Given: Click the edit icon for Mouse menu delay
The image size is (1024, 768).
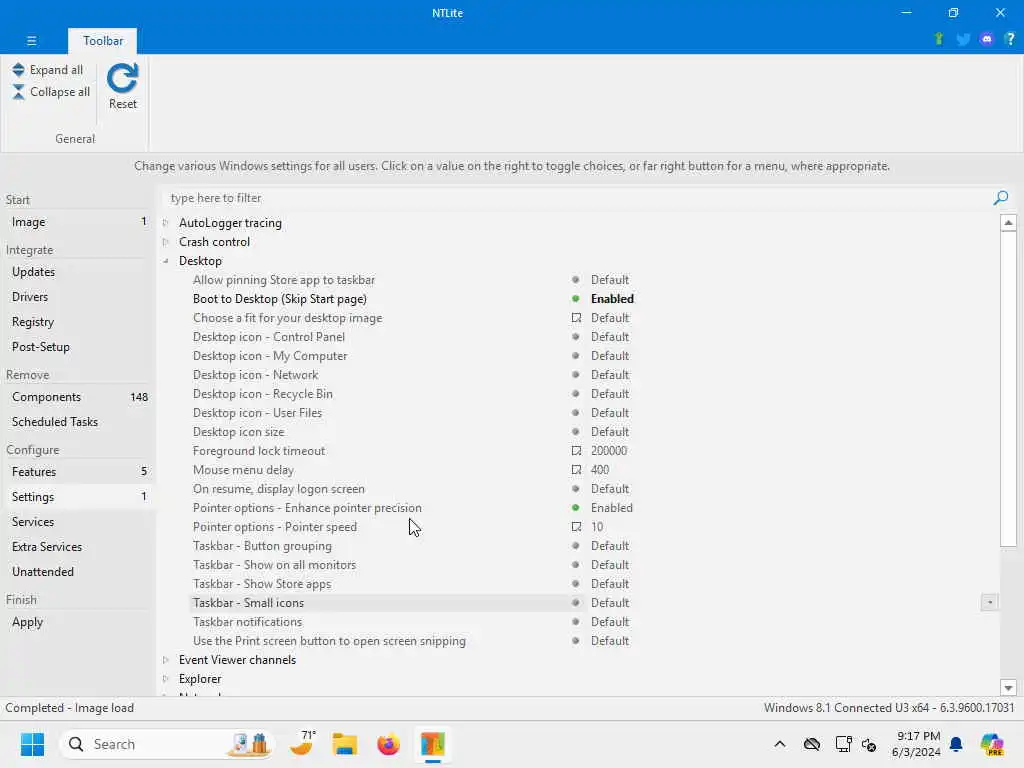Looking at the screenshot, I should click(576, 470).
